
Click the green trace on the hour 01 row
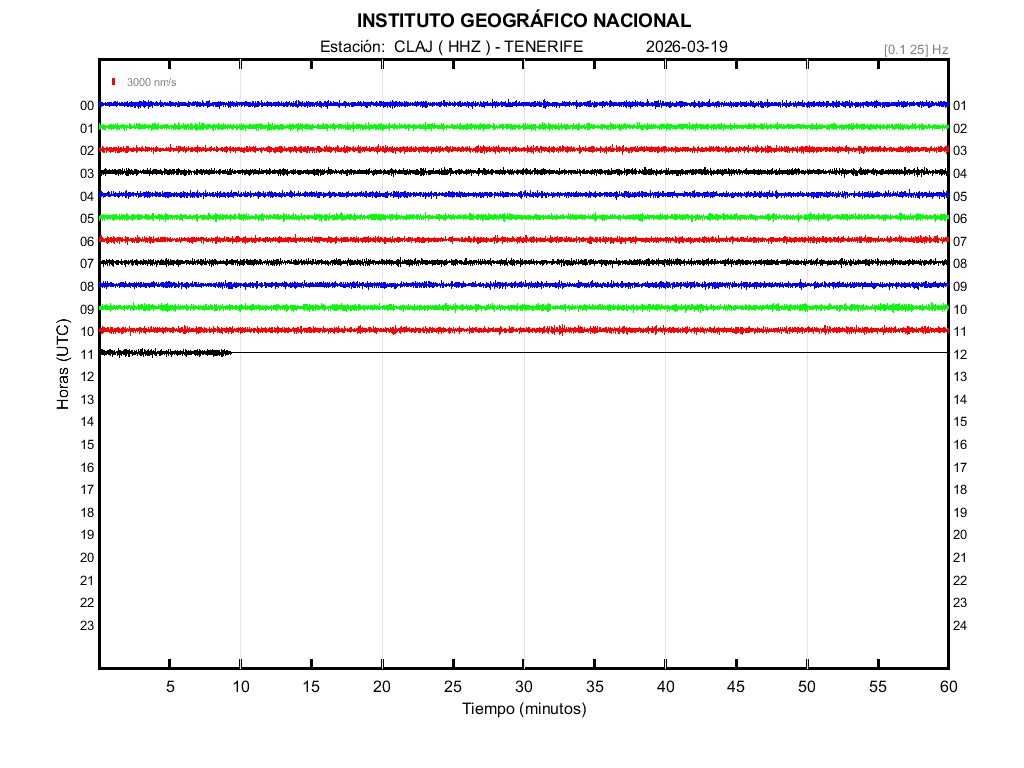(523, 127)
